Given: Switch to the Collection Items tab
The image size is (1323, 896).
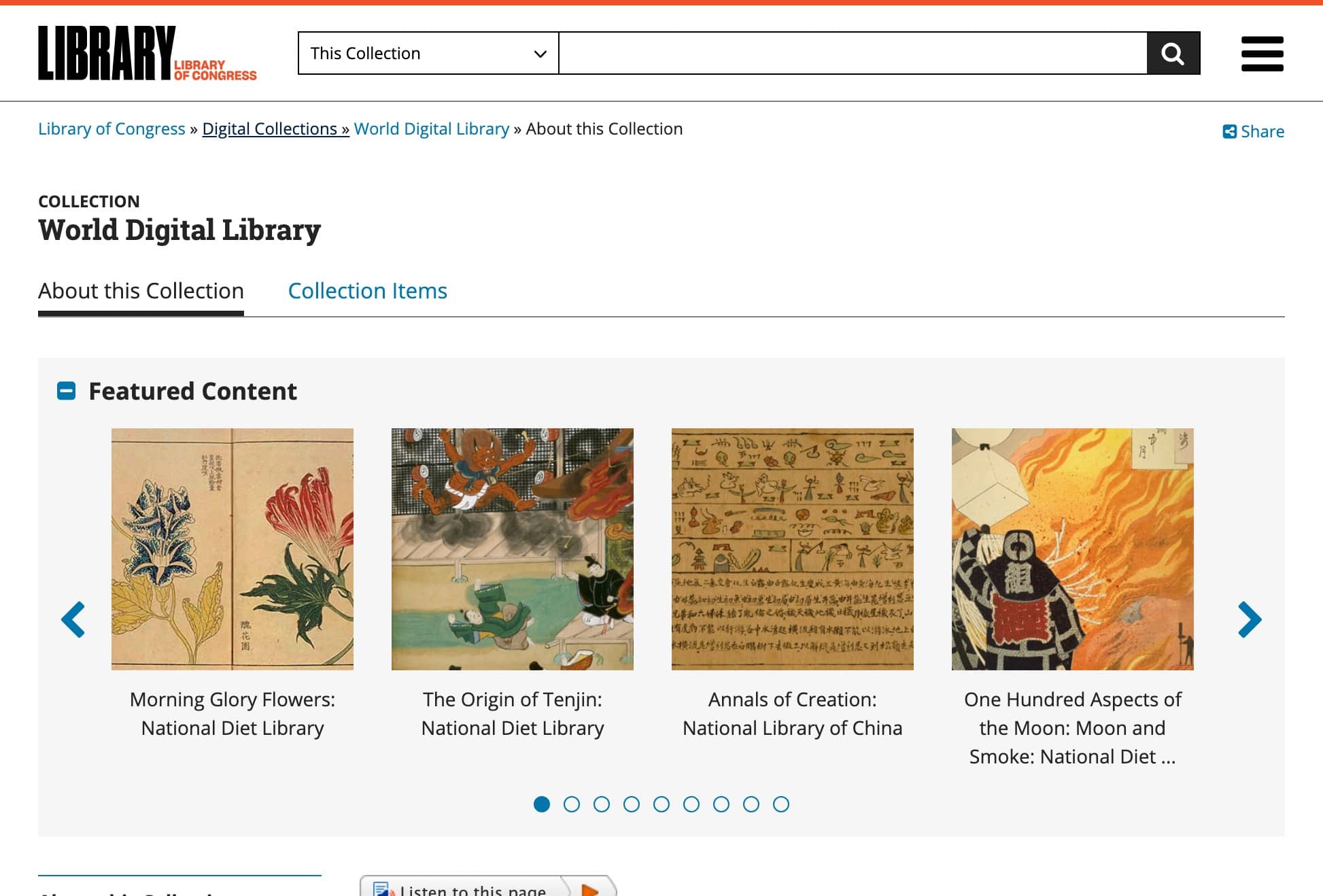Looking at the screenshot, I should point(367,291).
